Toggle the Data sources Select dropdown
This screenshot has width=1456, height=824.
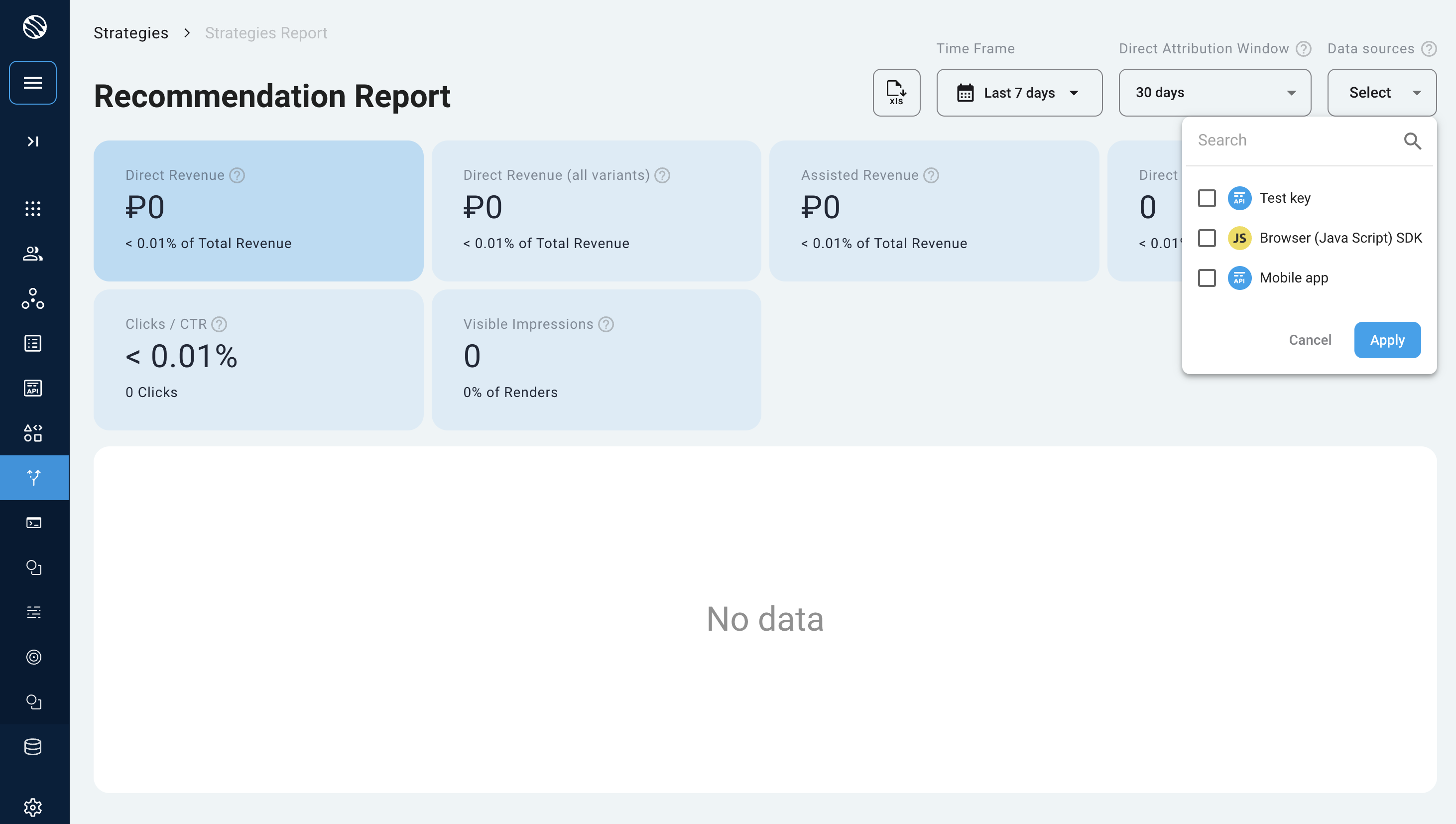(1381, 92)
